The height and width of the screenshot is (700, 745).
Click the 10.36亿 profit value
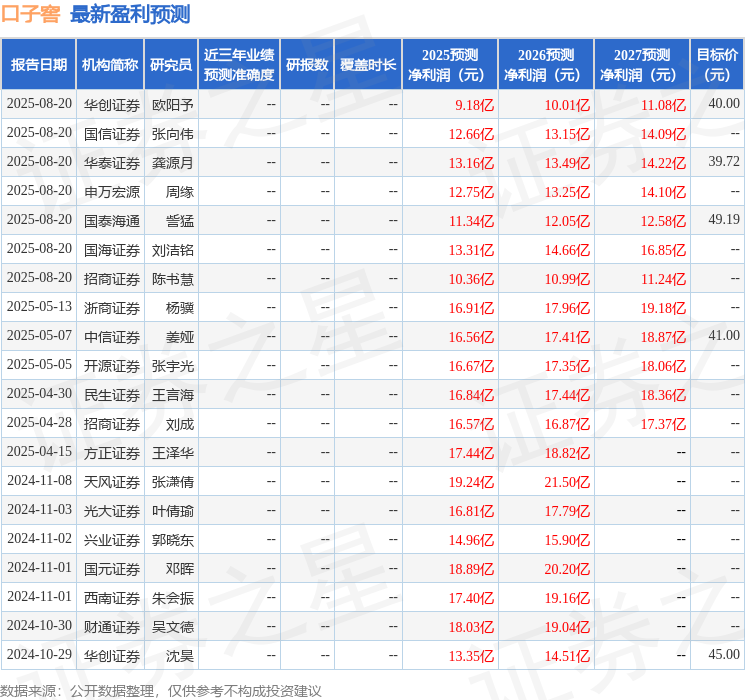[471, 279]
